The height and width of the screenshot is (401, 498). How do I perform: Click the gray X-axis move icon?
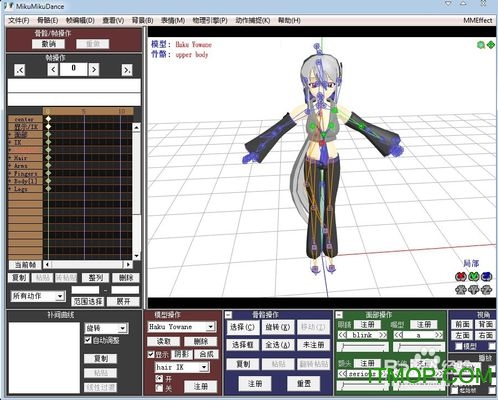pyautogui.click(x=460, y=290)
